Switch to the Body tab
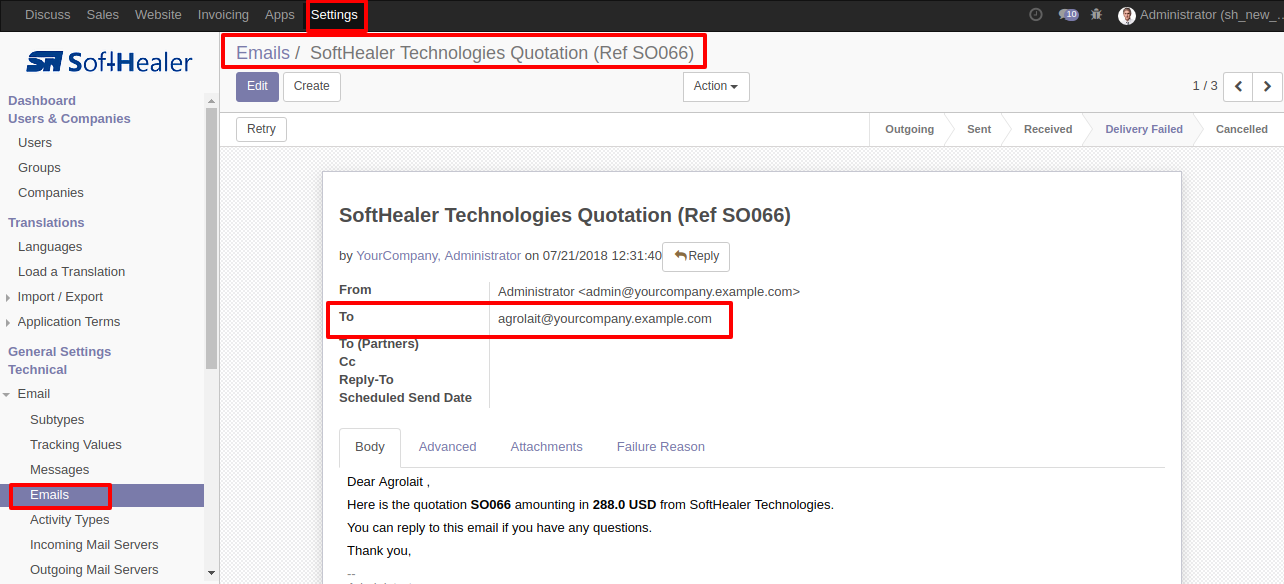1284x584 pixels. click(x=370, y=447)
